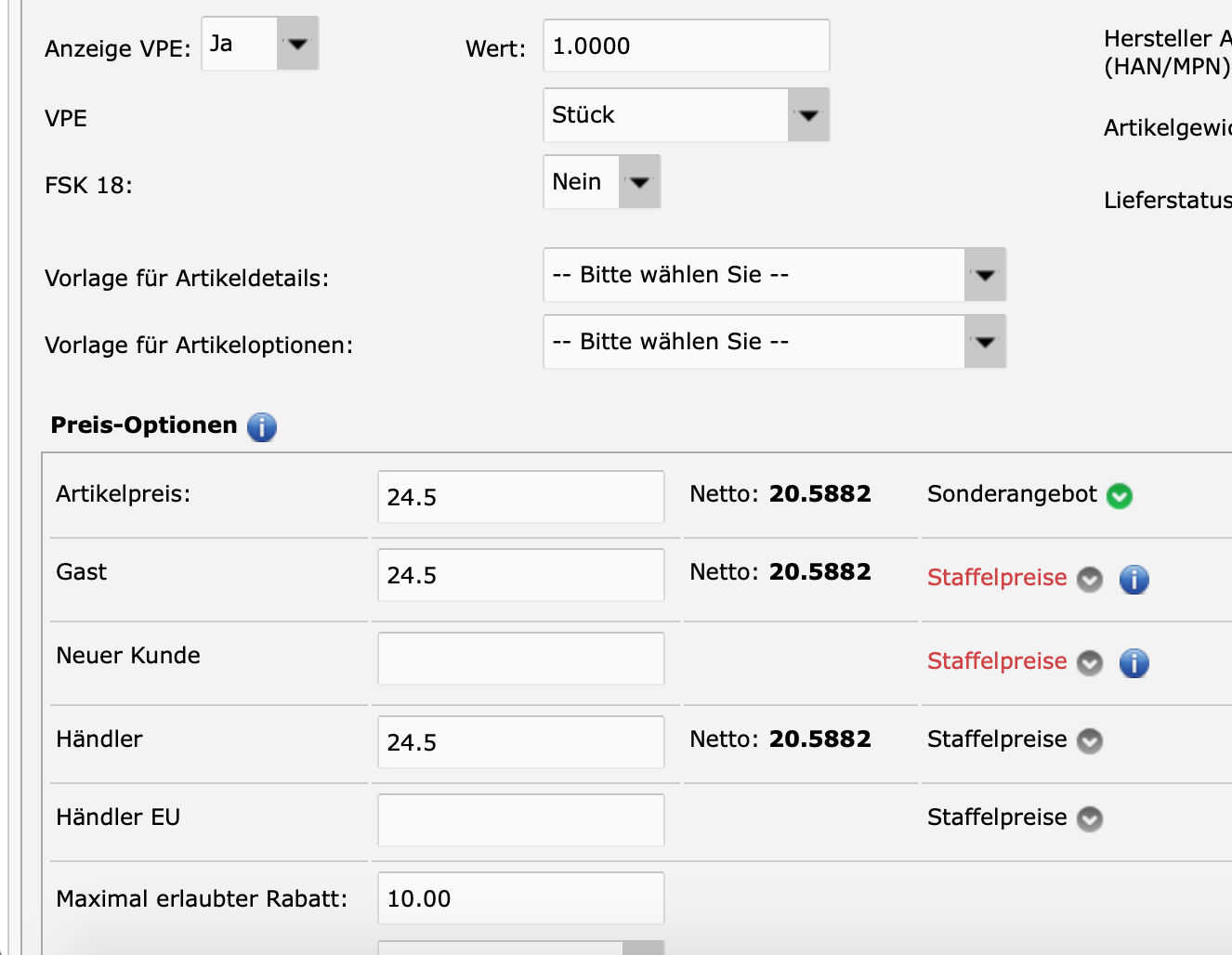This screenshot has height=955, width=1232.
Task: Open the FSK 18 dropdown
Action: click(x=601, y=182)
